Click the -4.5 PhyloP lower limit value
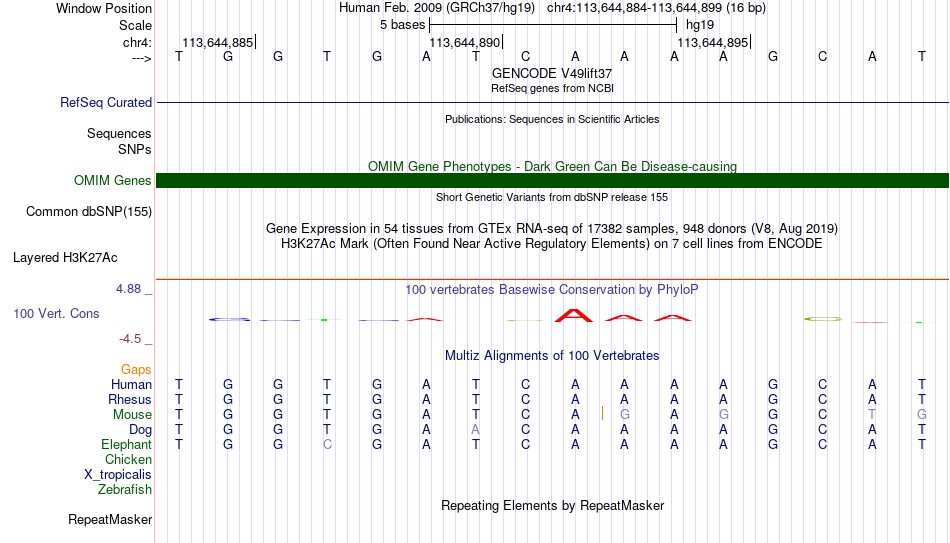Image resolution: width=950 pixels, height=543 pixels. coord(130,339)
